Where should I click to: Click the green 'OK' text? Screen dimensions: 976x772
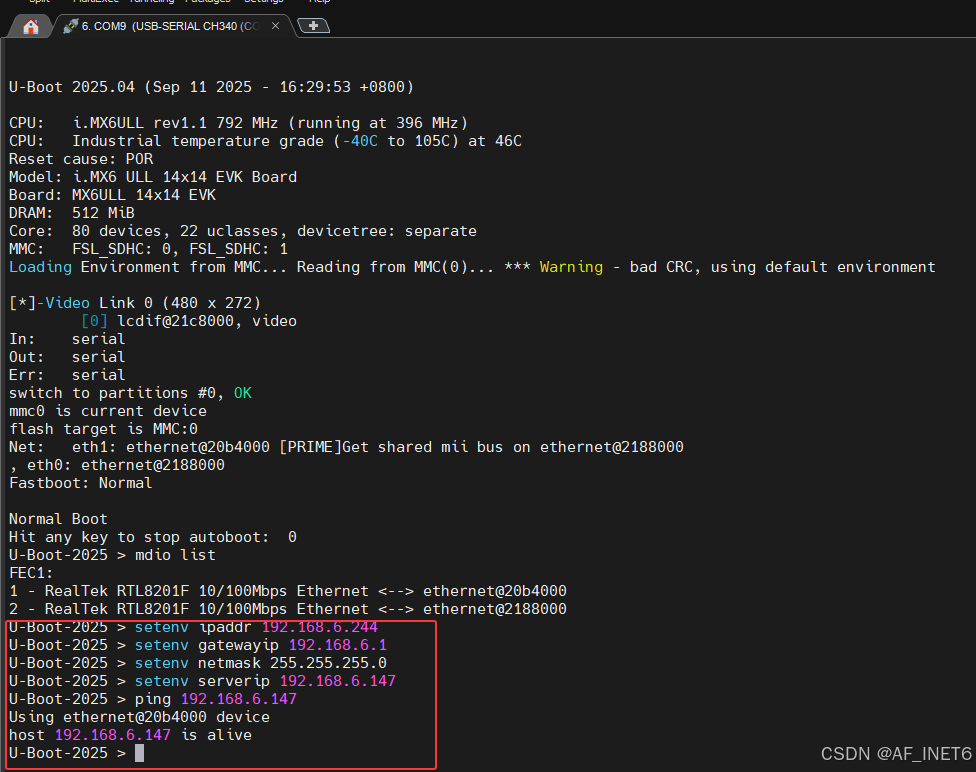243,393
